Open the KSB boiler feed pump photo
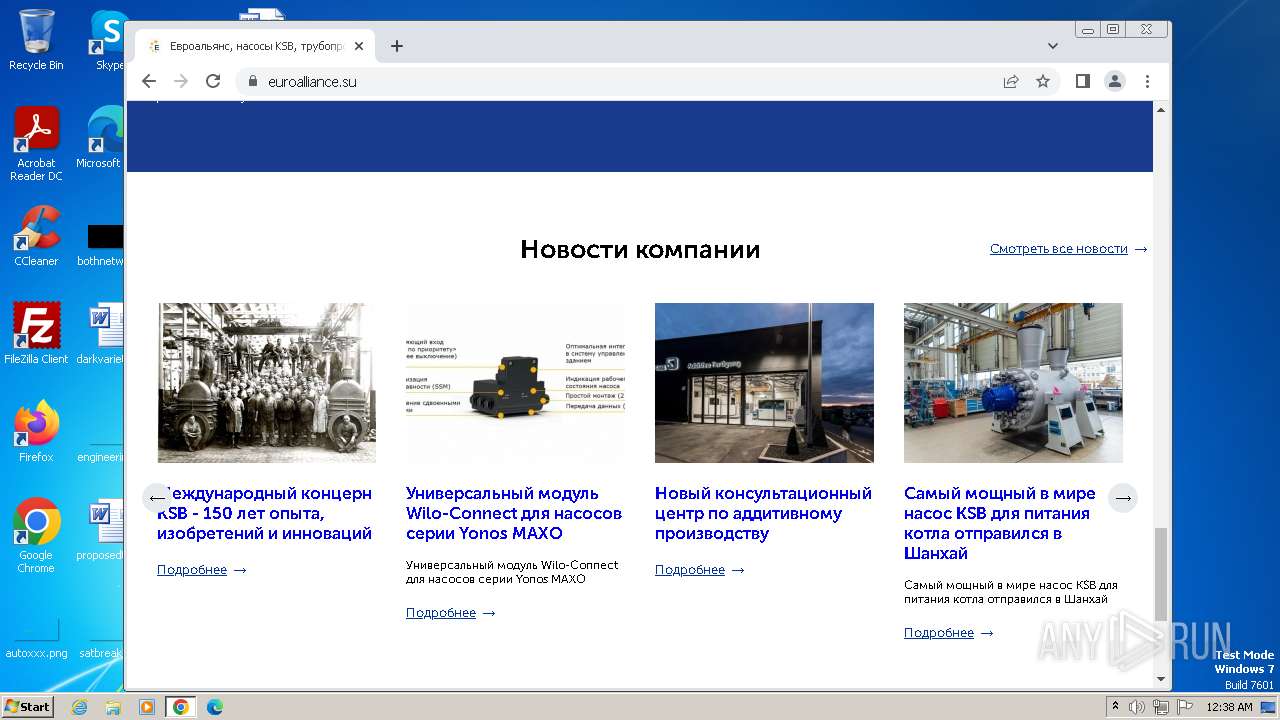Screen dimensions: 1280x720 coord(1013,383)
